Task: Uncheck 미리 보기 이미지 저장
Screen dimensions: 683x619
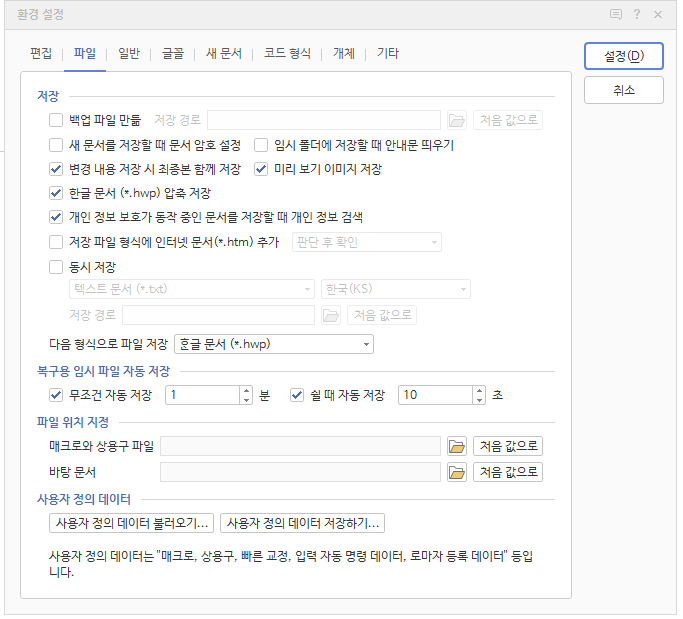Action: coord(263,170)
